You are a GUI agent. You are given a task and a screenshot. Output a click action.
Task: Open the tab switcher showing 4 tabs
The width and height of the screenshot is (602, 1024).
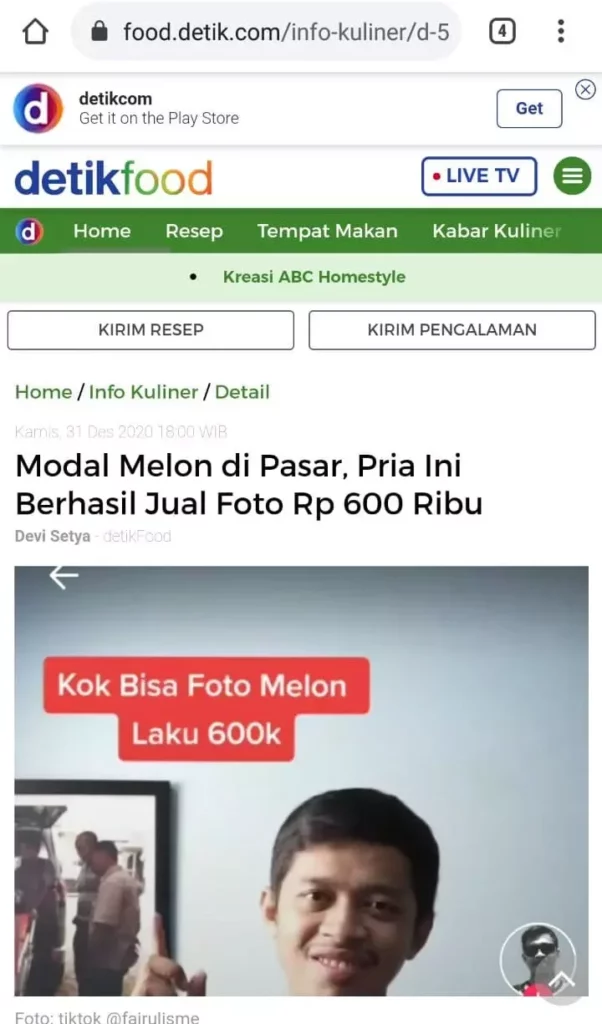(501, 31)
